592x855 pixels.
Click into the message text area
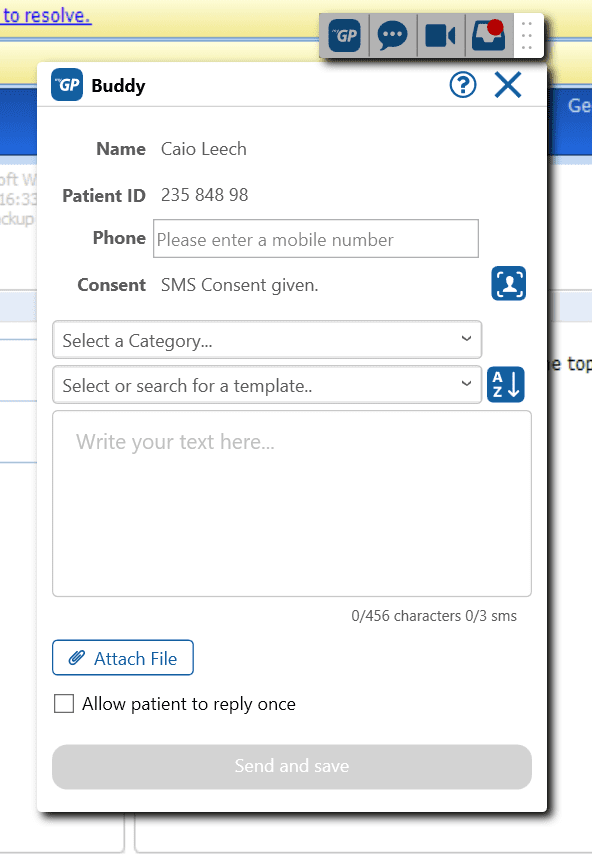pyautogui.click(x=292, y=504)
